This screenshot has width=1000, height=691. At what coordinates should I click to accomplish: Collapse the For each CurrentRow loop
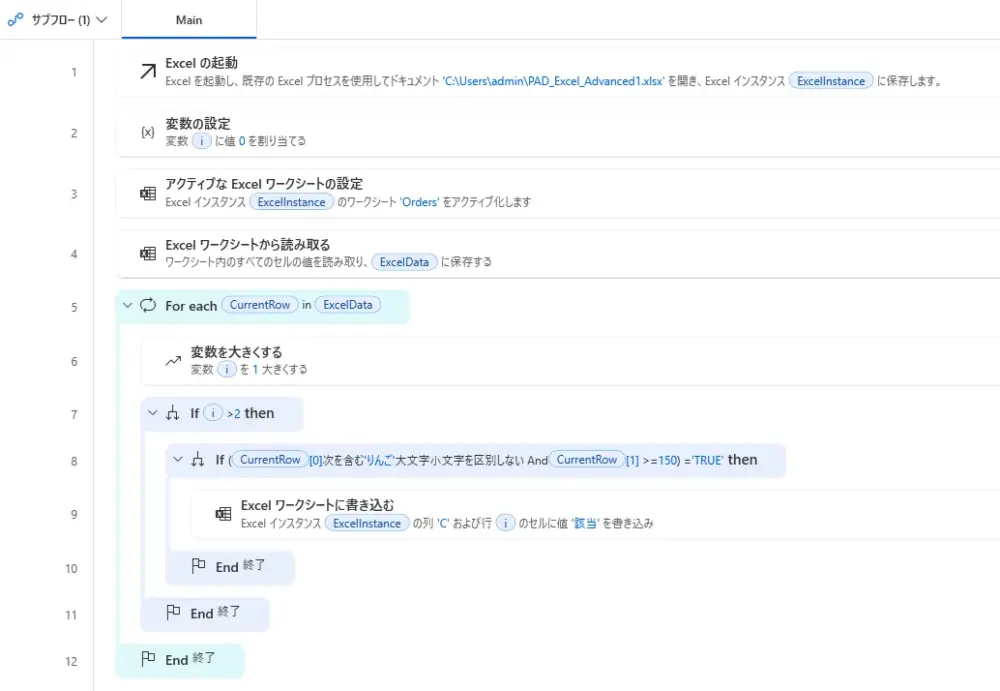(127, 306)
